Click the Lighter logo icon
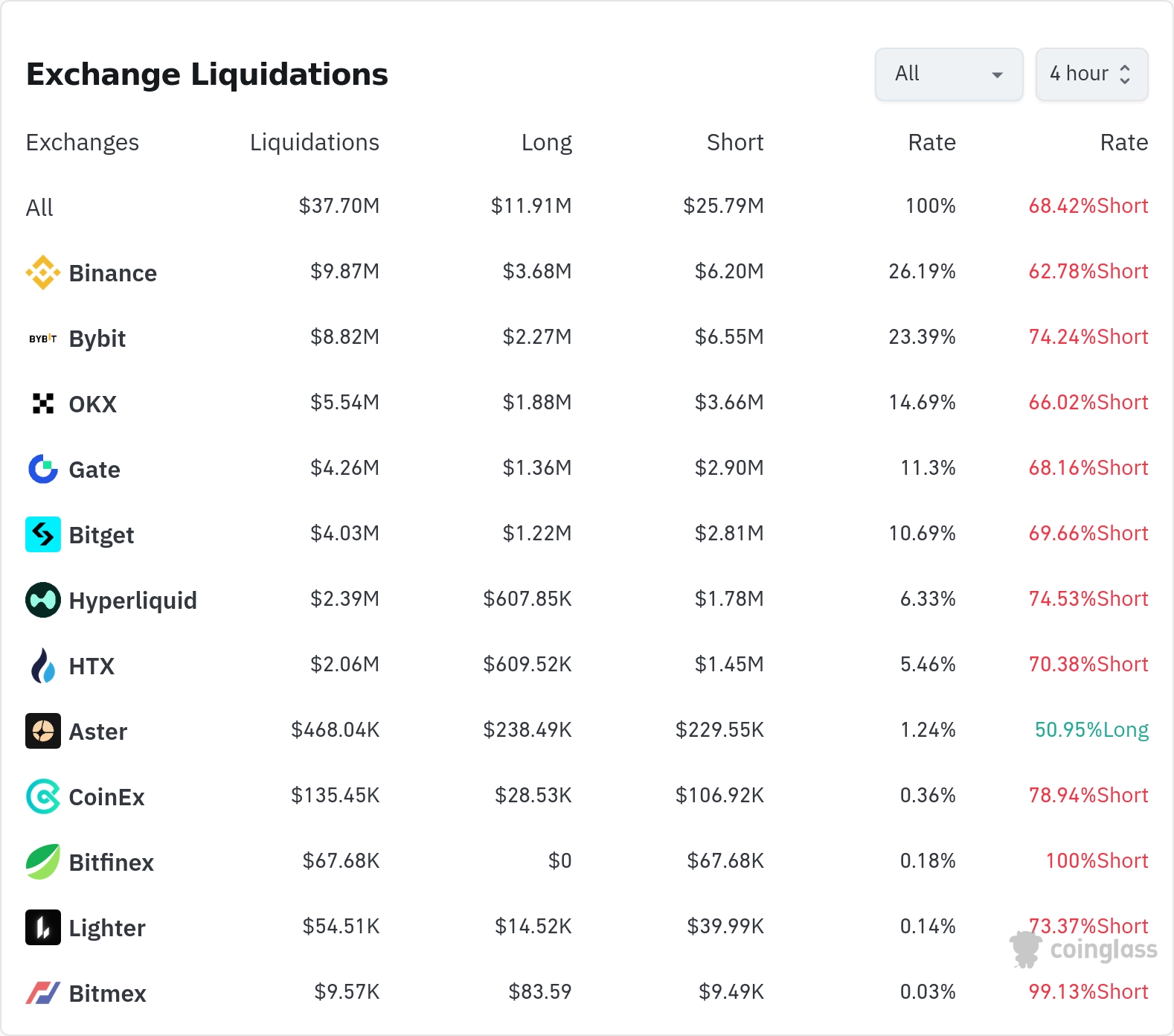Image resolution: width=1174 pixels, height=1036 pixels. click(x=43, y=927)
